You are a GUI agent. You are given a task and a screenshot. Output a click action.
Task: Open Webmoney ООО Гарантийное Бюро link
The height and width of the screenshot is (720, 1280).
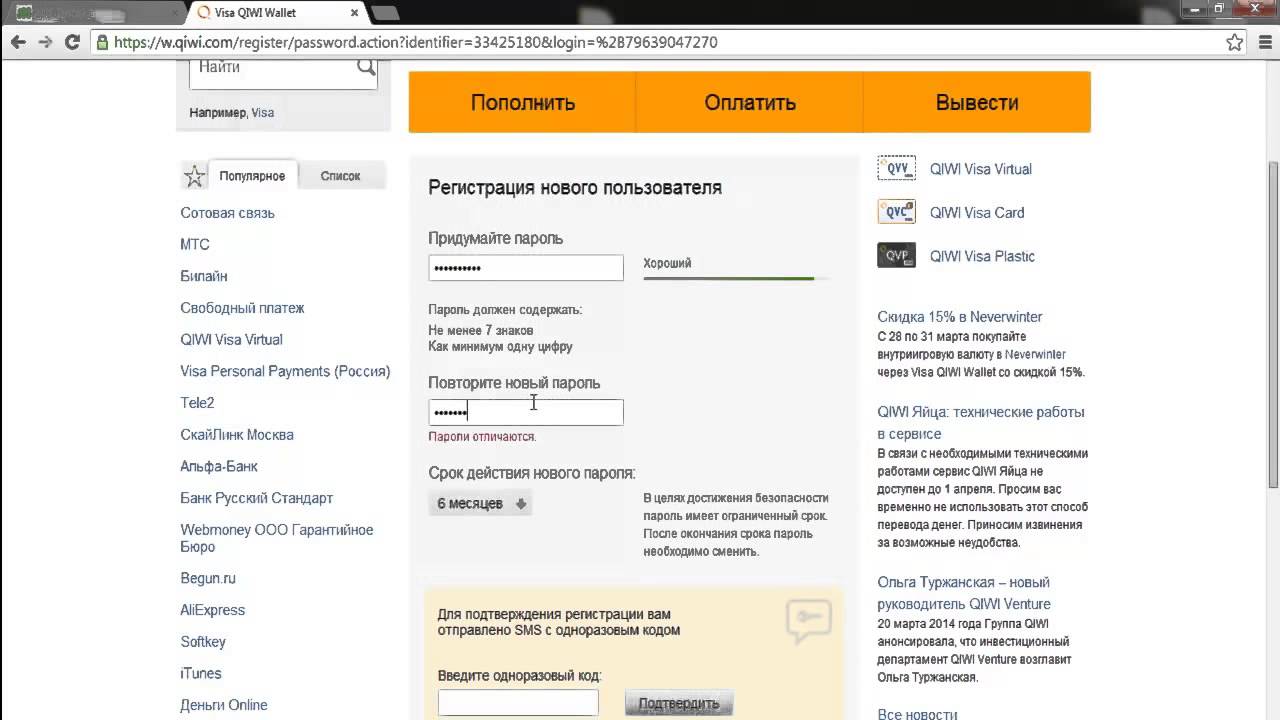click(277, 538)
